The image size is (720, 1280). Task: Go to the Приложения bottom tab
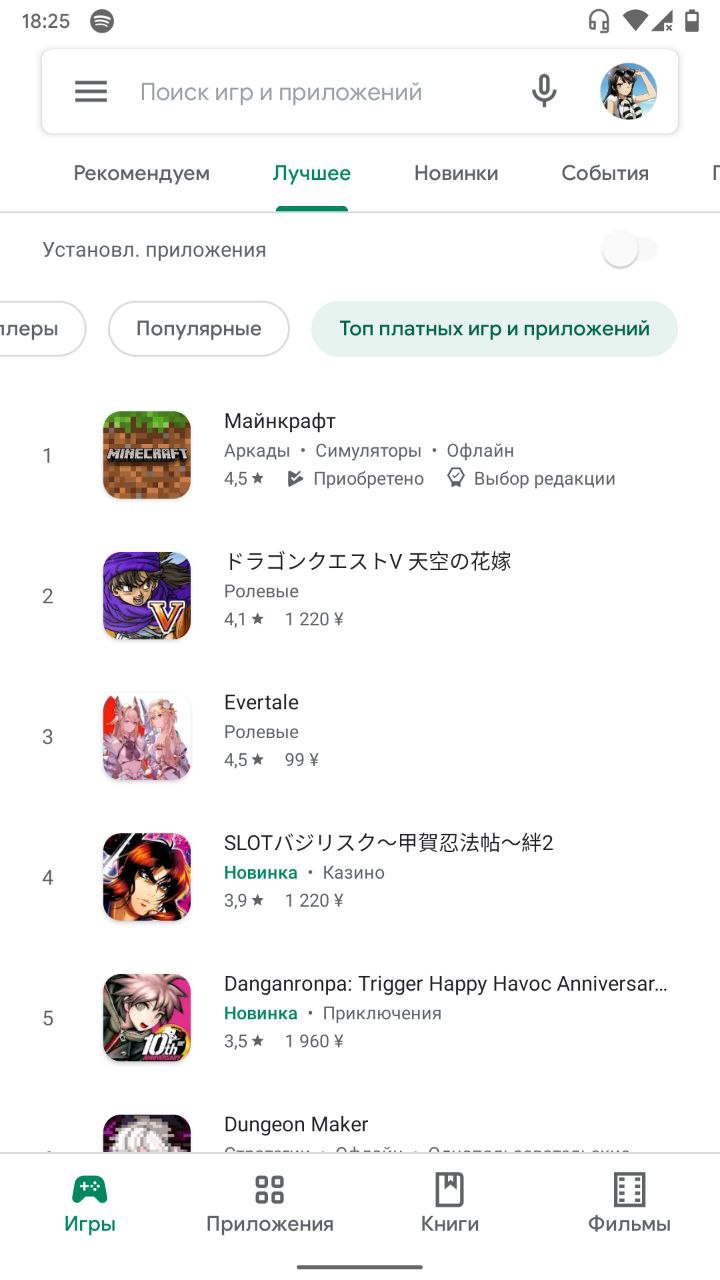point(270,1204)
